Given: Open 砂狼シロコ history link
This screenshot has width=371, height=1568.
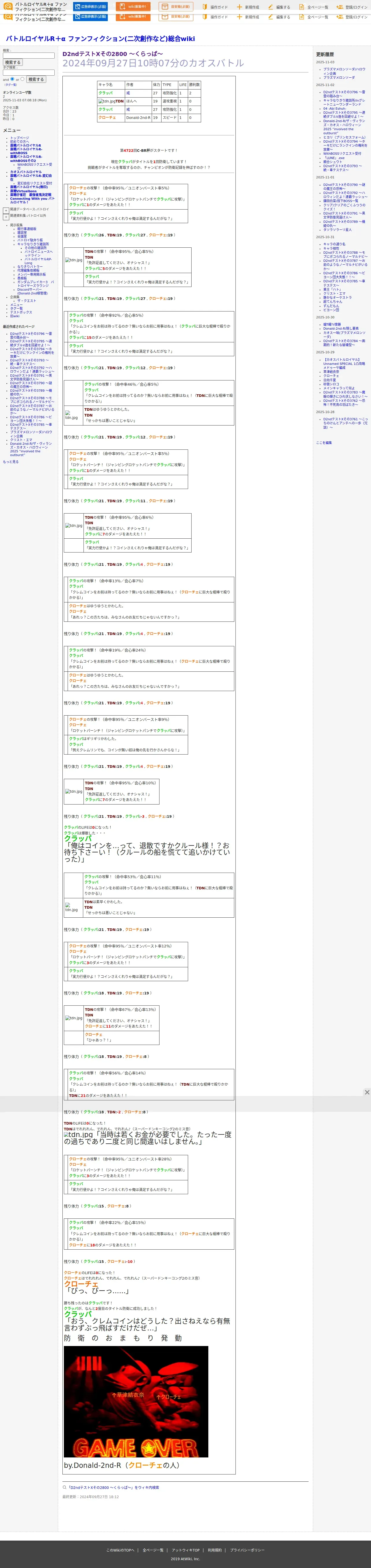Looking at the screenshot, I should pos(331,384).
